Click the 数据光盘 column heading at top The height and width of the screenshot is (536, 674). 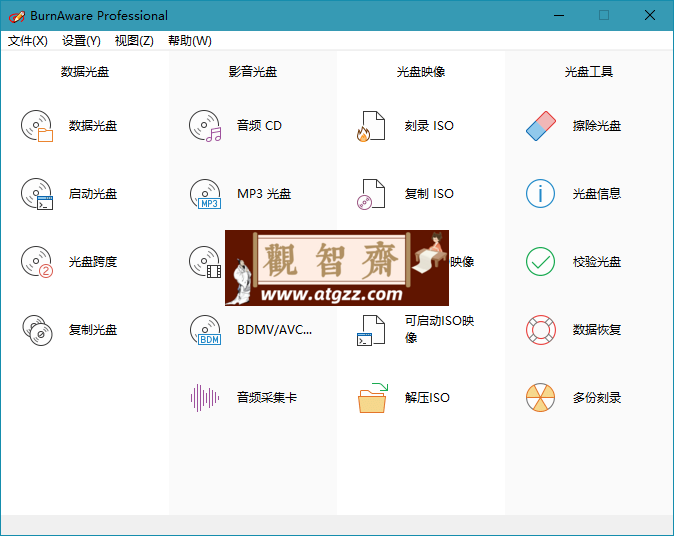tap(85, 72)
